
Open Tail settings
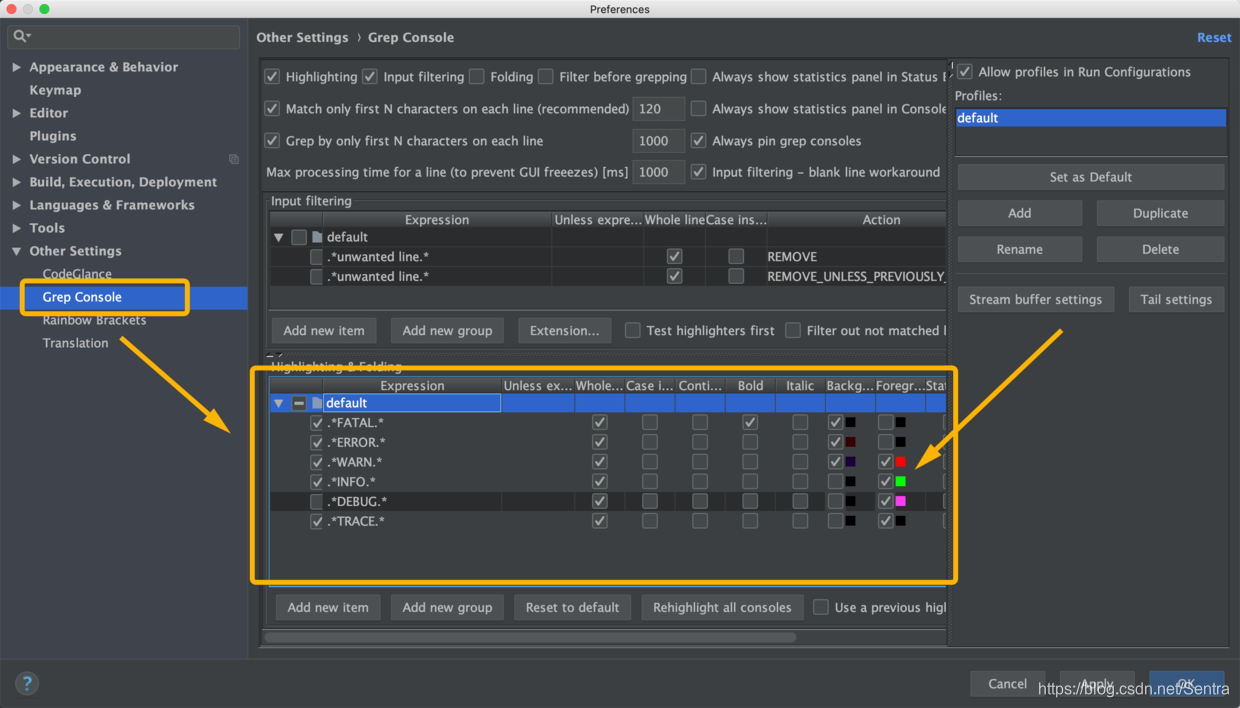point(1176,299)
